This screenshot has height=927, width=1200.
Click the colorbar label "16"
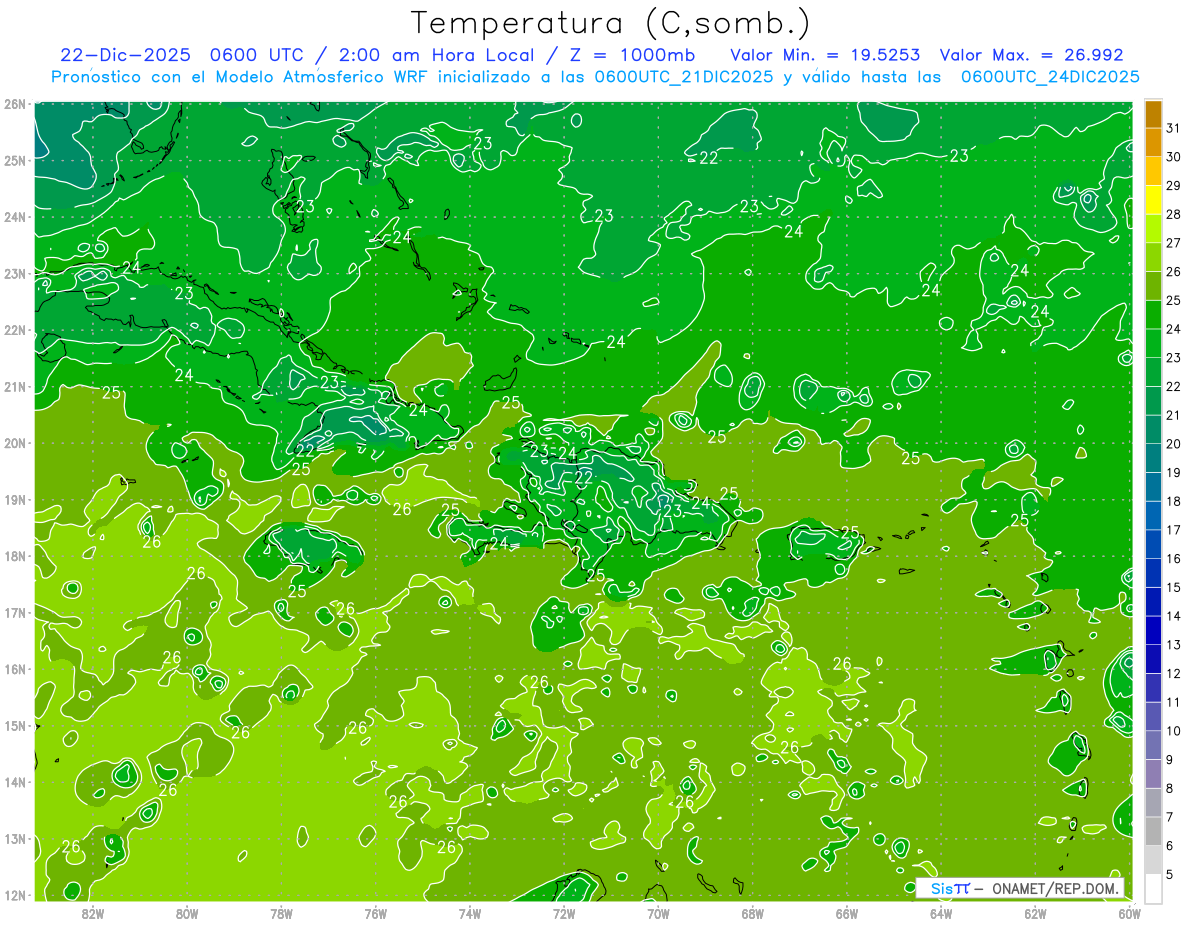click(1173, 558)
